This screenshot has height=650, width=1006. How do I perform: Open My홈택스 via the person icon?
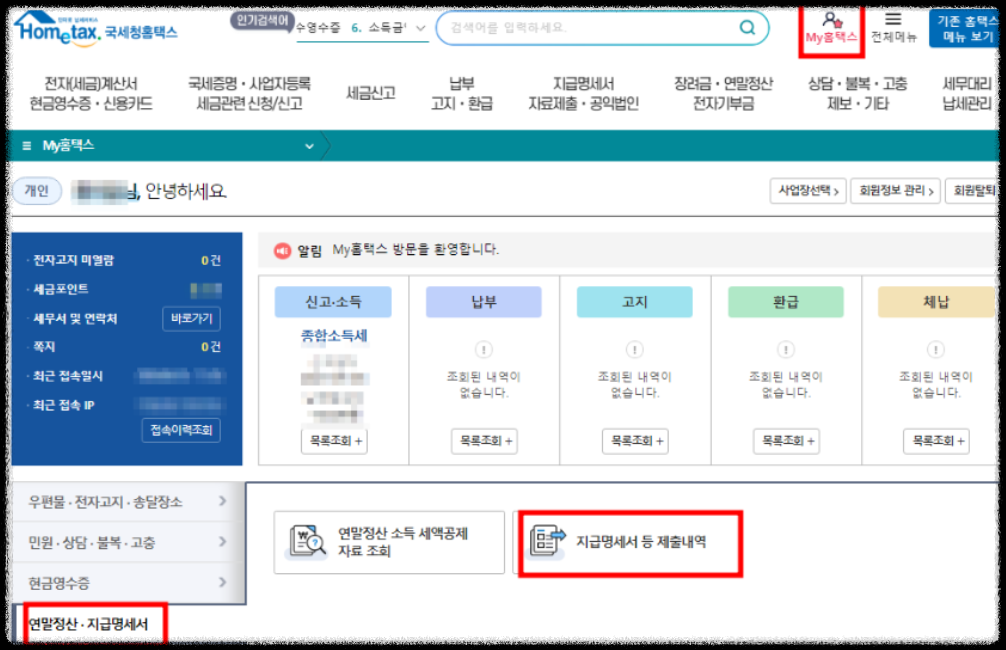[x=832, y=19]
